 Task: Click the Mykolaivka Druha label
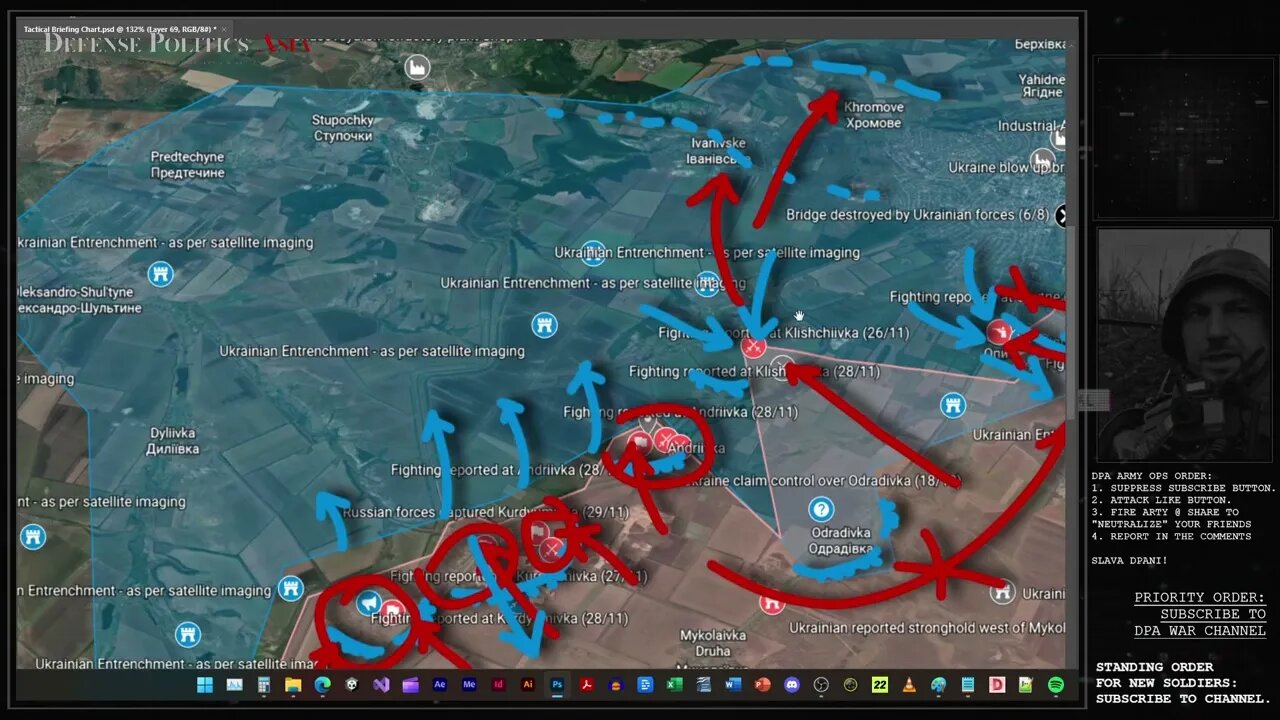[x=713, y=643]
